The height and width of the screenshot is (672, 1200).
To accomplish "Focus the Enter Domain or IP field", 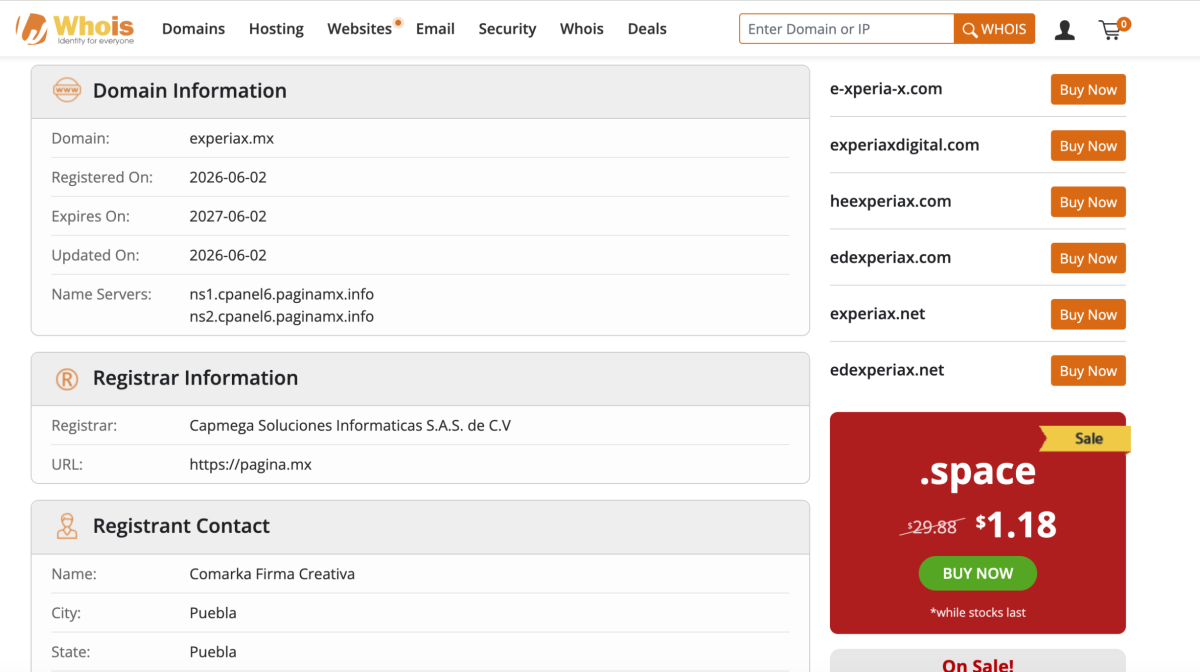I will click(846, 29).
